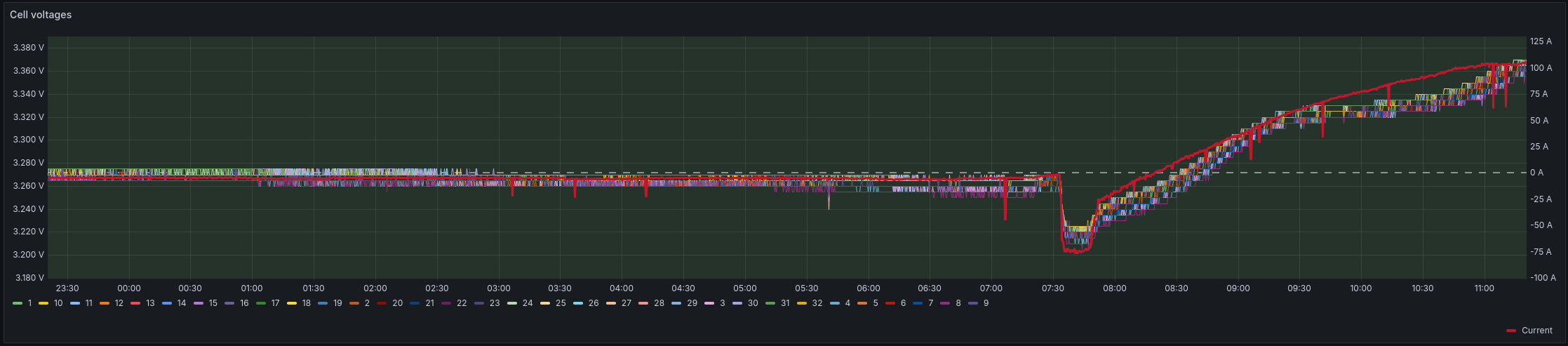Viewport: 1568px width, 346px height.
Task: Toggle series 22 in the legend
Action: 462,303
